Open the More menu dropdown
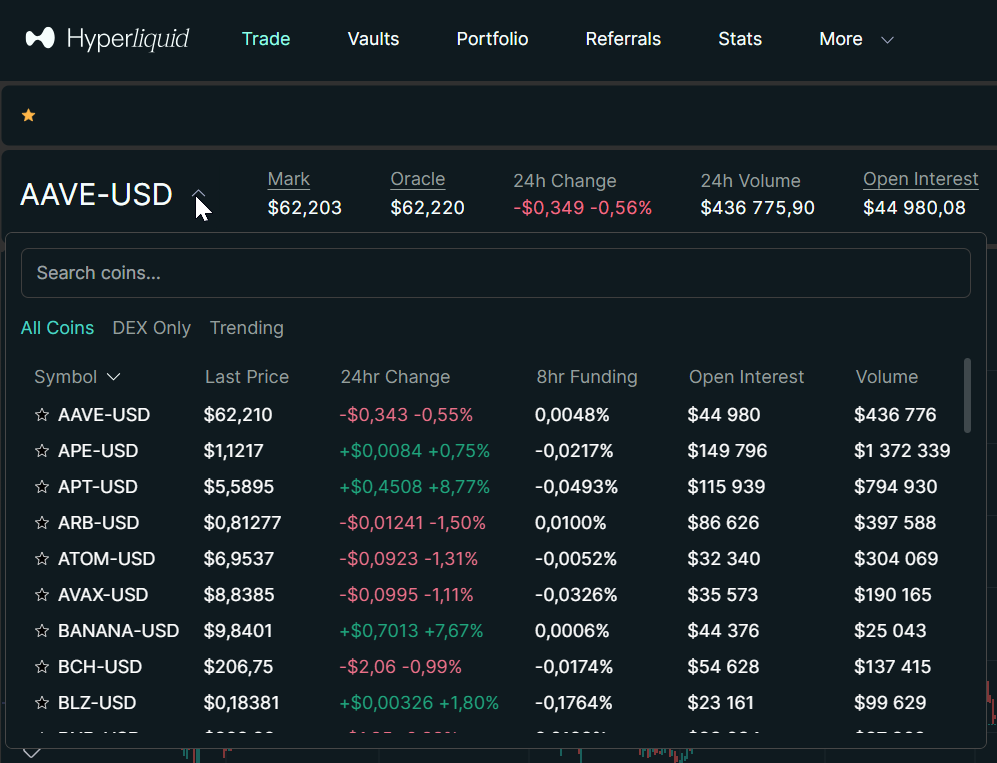The height and width of the screenshot is (763, 997). (855, 39)
